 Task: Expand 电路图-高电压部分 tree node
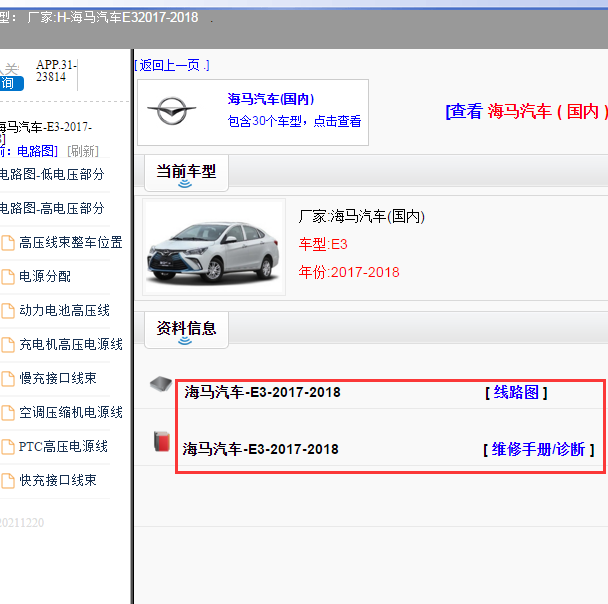click(x=52, y=209)
